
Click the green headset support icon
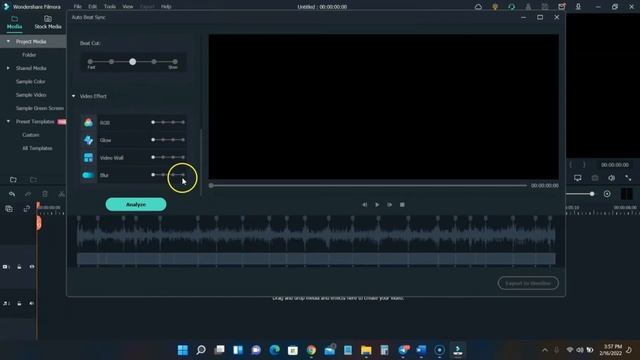511,7
